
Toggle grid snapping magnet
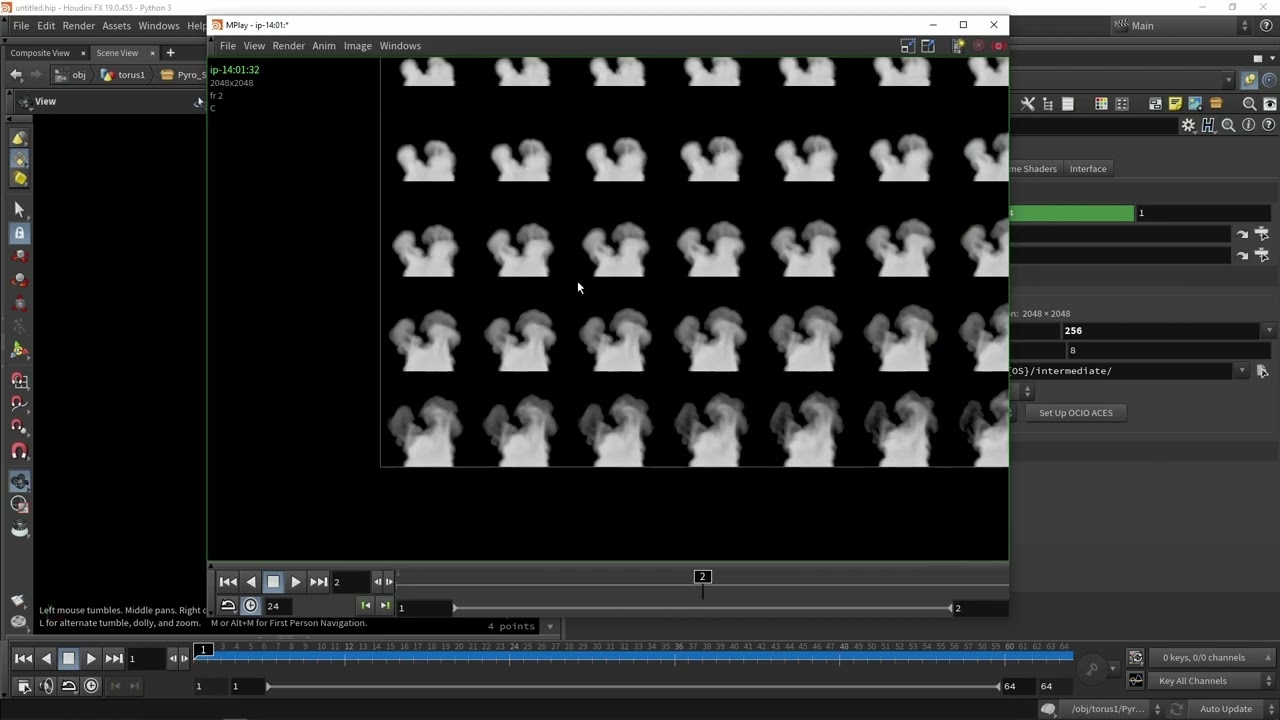pyautogui.click(x=19, y=381)
